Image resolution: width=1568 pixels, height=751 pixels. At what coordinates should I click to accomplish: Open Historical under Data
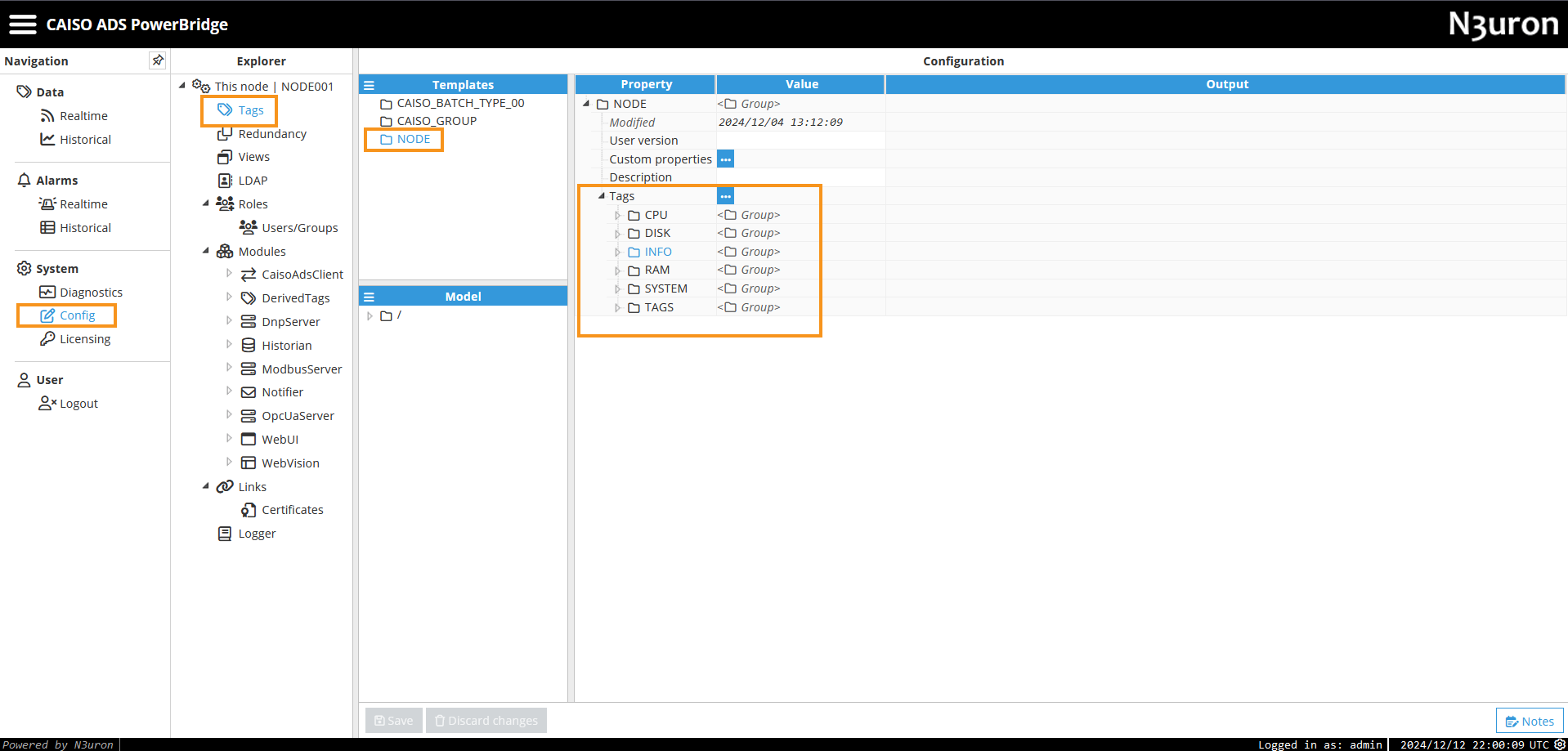(76, 140)
